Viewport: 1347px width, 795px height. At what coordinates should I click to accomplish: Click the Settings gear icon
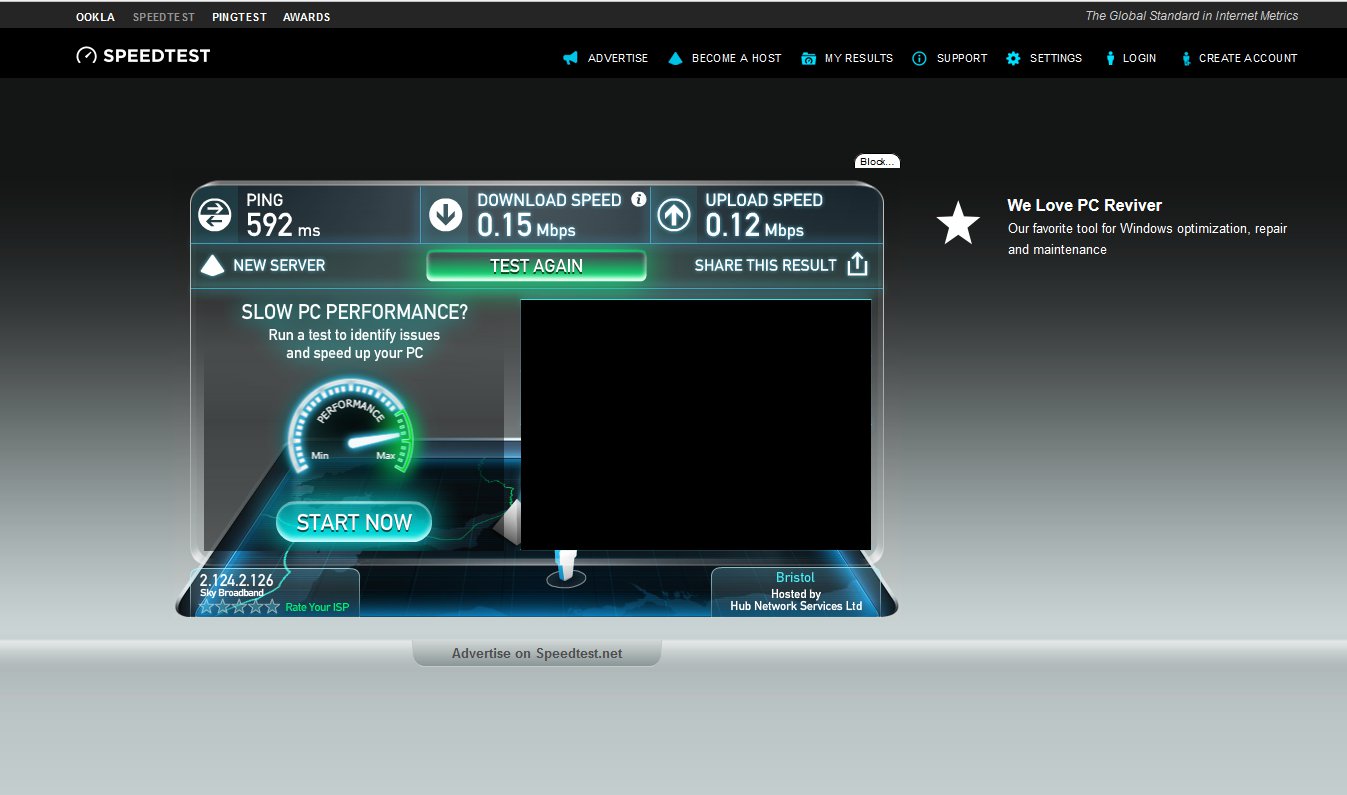[1013, 58]
